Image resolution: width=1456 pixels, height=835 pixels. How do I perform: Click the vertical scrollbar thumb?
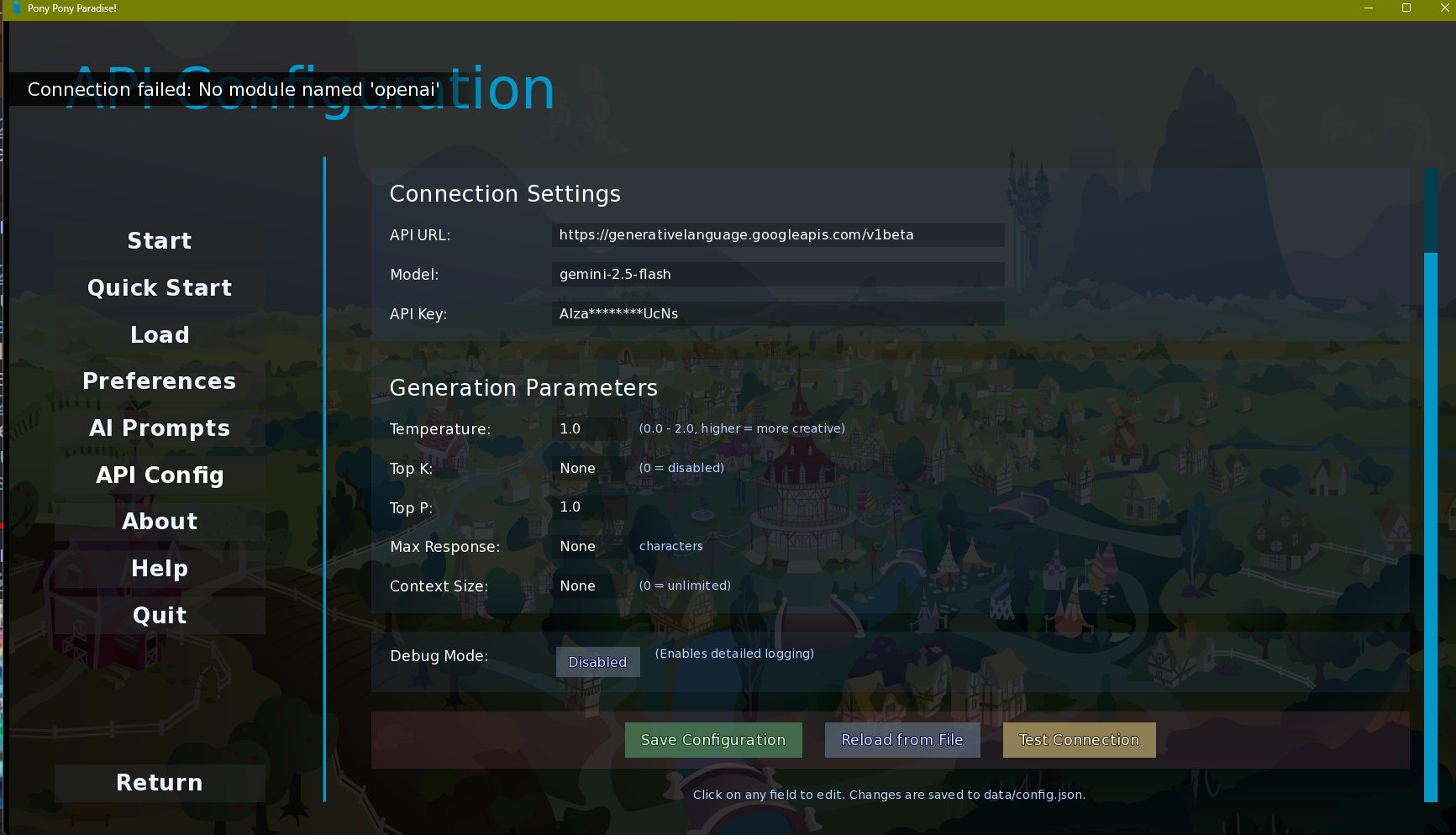tap(1431, 527)
